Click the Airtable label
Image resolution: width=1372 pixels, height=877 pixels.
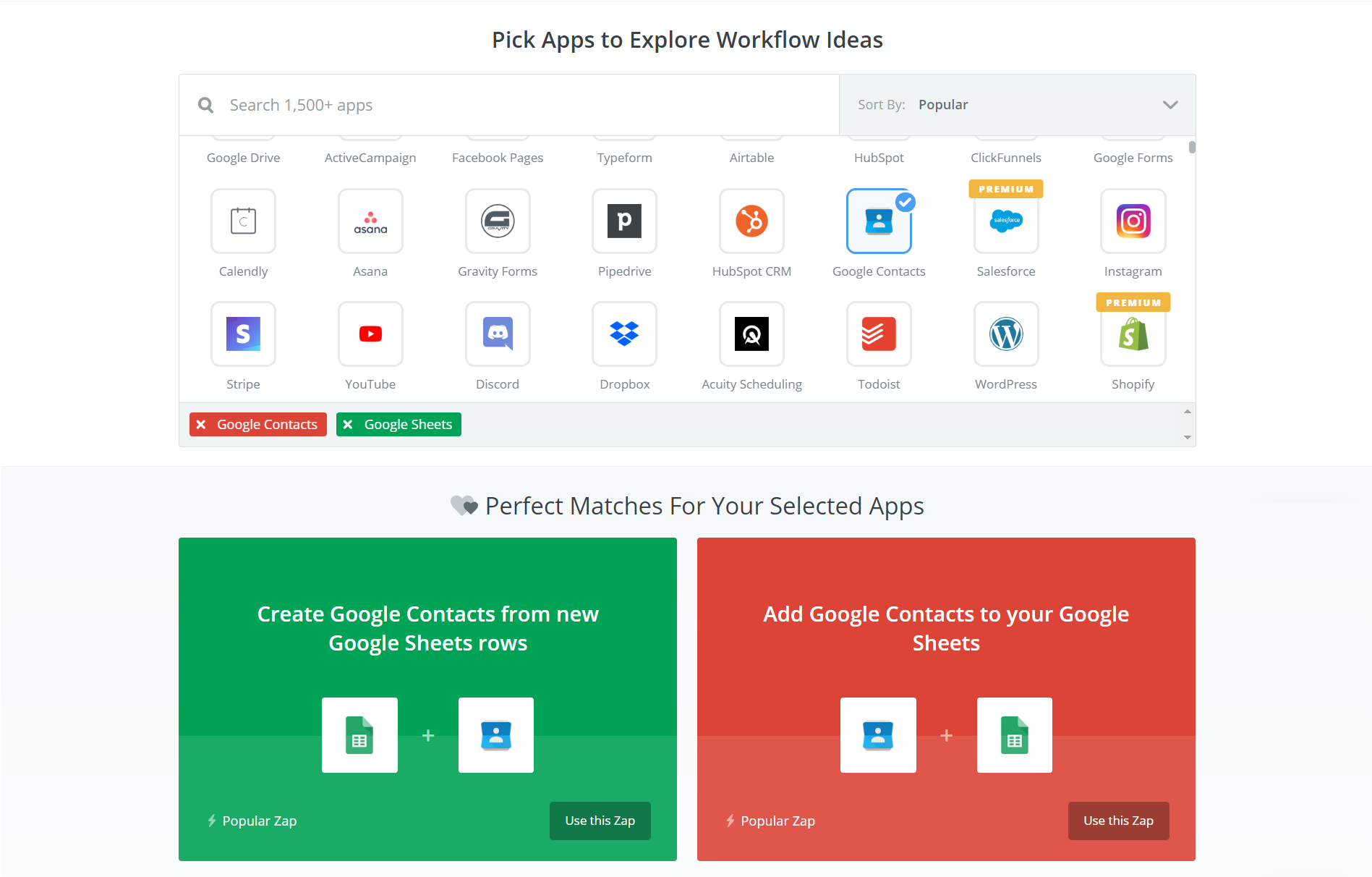coord(751,158)
